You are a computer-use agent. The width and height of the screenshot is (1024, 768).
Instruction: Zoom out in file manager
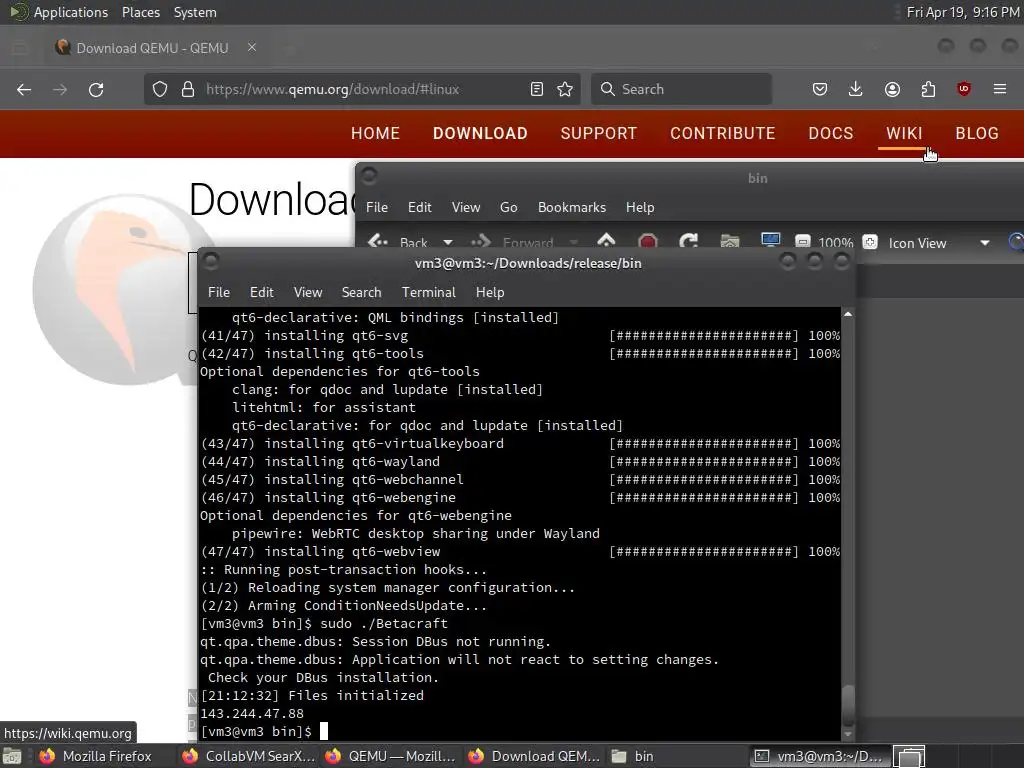pyautogui.click(x=803, y=242)
